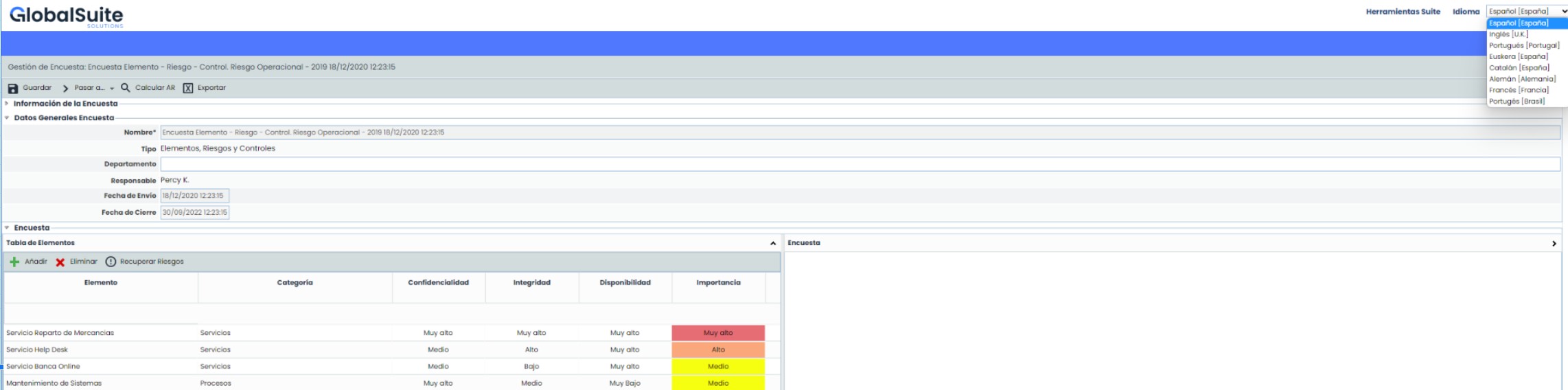Viewport: 1568px width, 390px height.
Task: Click the Calcular AR magnifier icon
Action: 126,88
